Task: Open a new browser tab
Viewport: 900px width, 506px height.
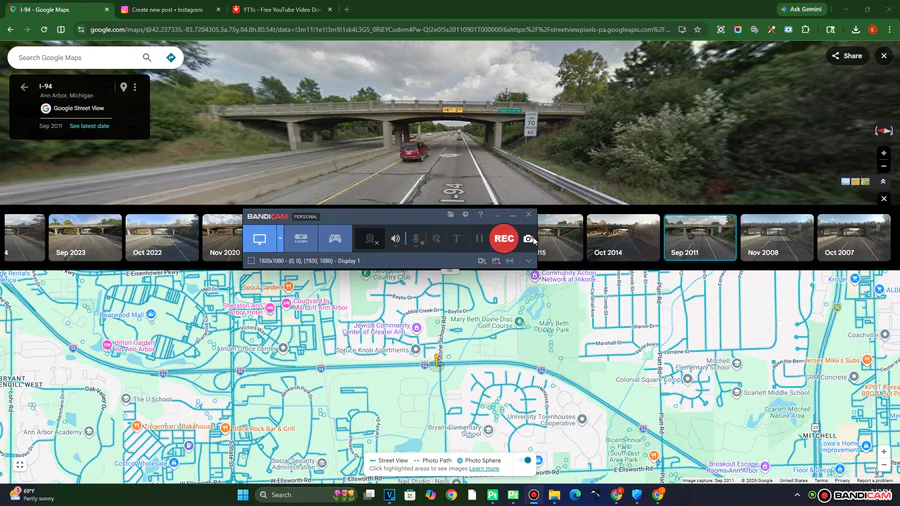Action: click(347, 10)
